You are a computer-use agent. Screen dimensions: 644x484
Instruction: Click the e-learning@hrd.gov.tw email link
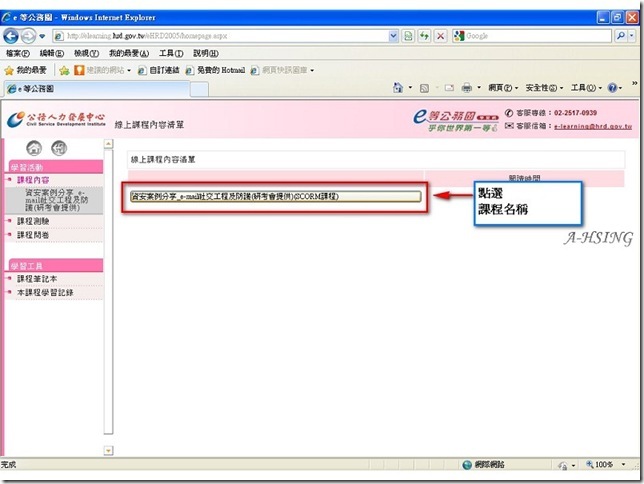click(593, 127)
